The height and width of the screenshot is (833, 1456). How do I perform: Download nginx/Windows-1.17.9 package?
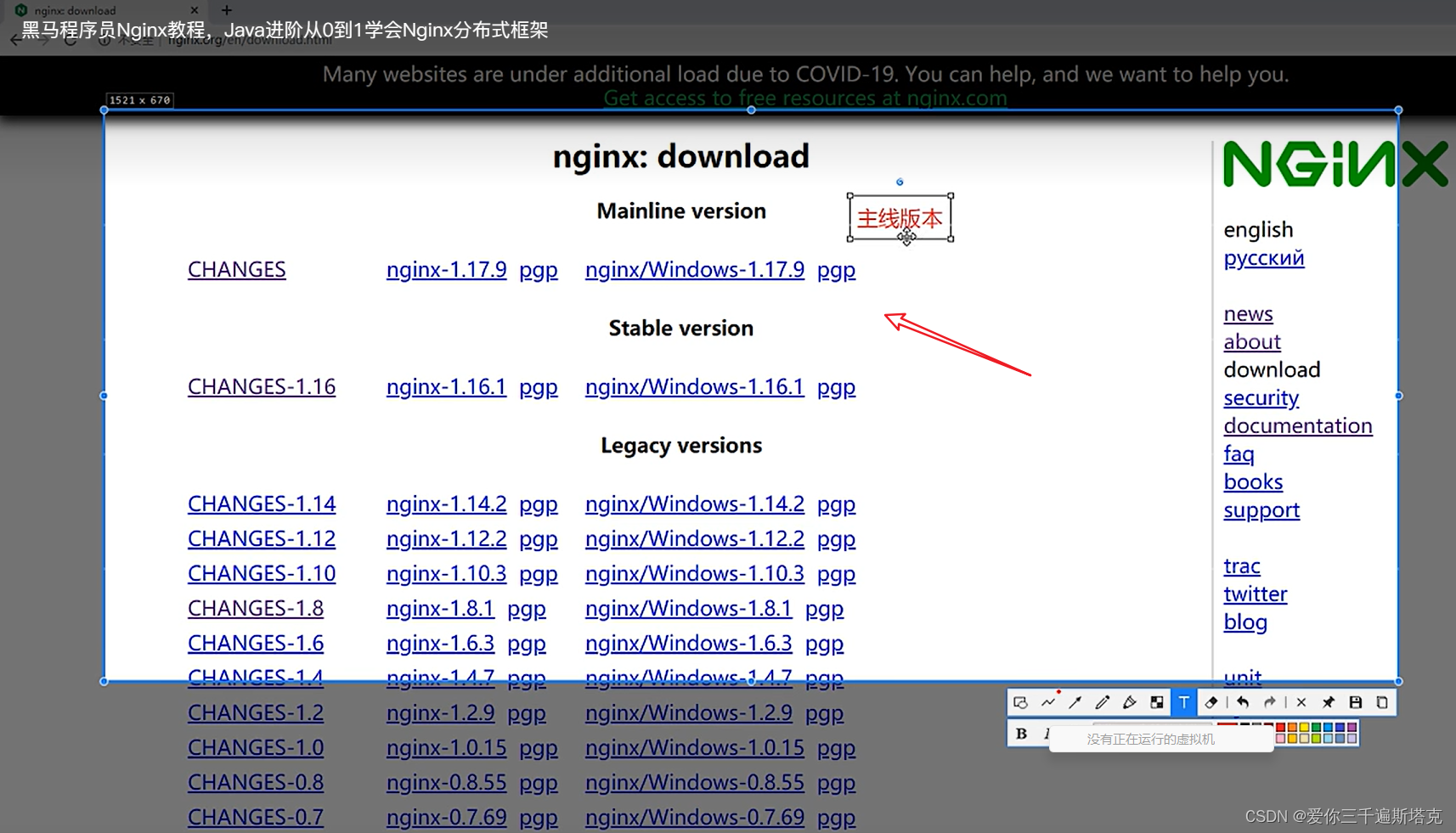click(x=694, y=269)
